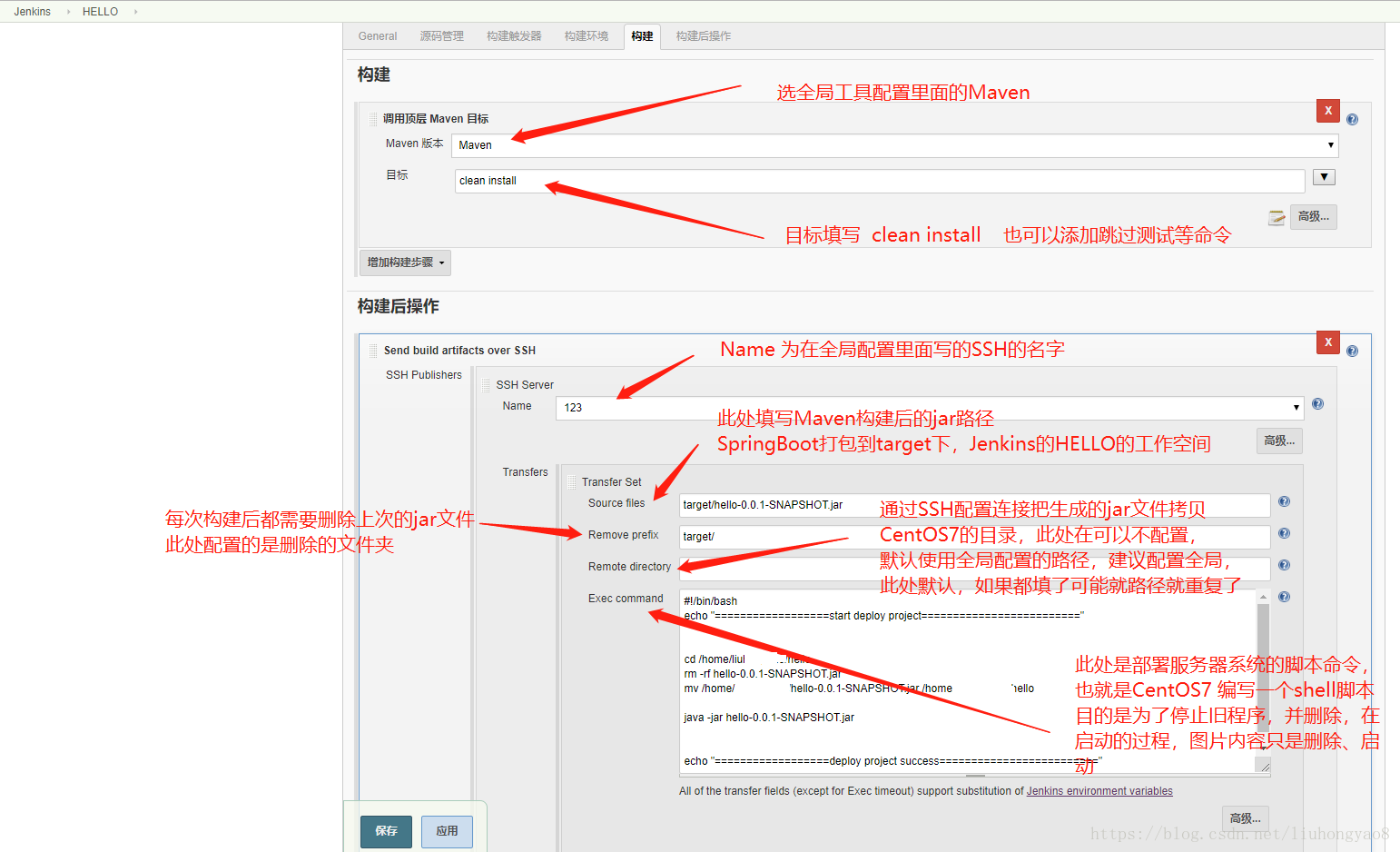Delete the Maven build step with X

coord(1328,111)
